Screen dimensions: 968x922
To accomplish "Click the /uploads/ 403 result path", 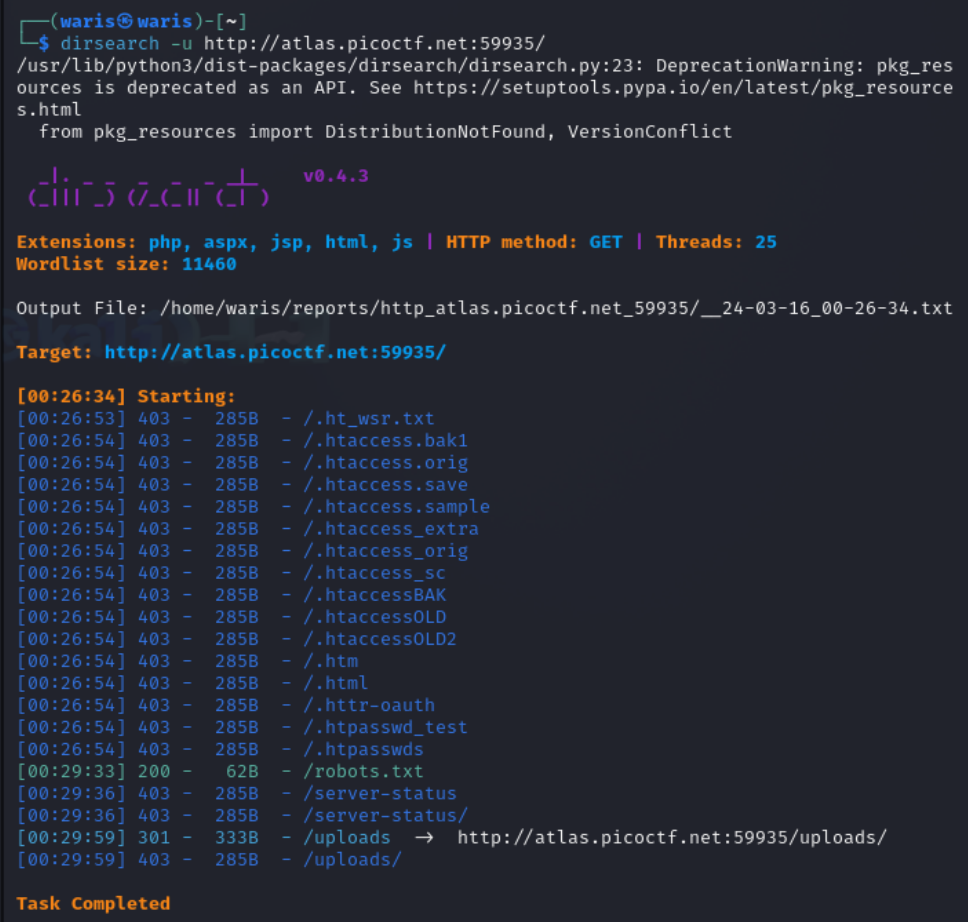I will tap(352, 860).
